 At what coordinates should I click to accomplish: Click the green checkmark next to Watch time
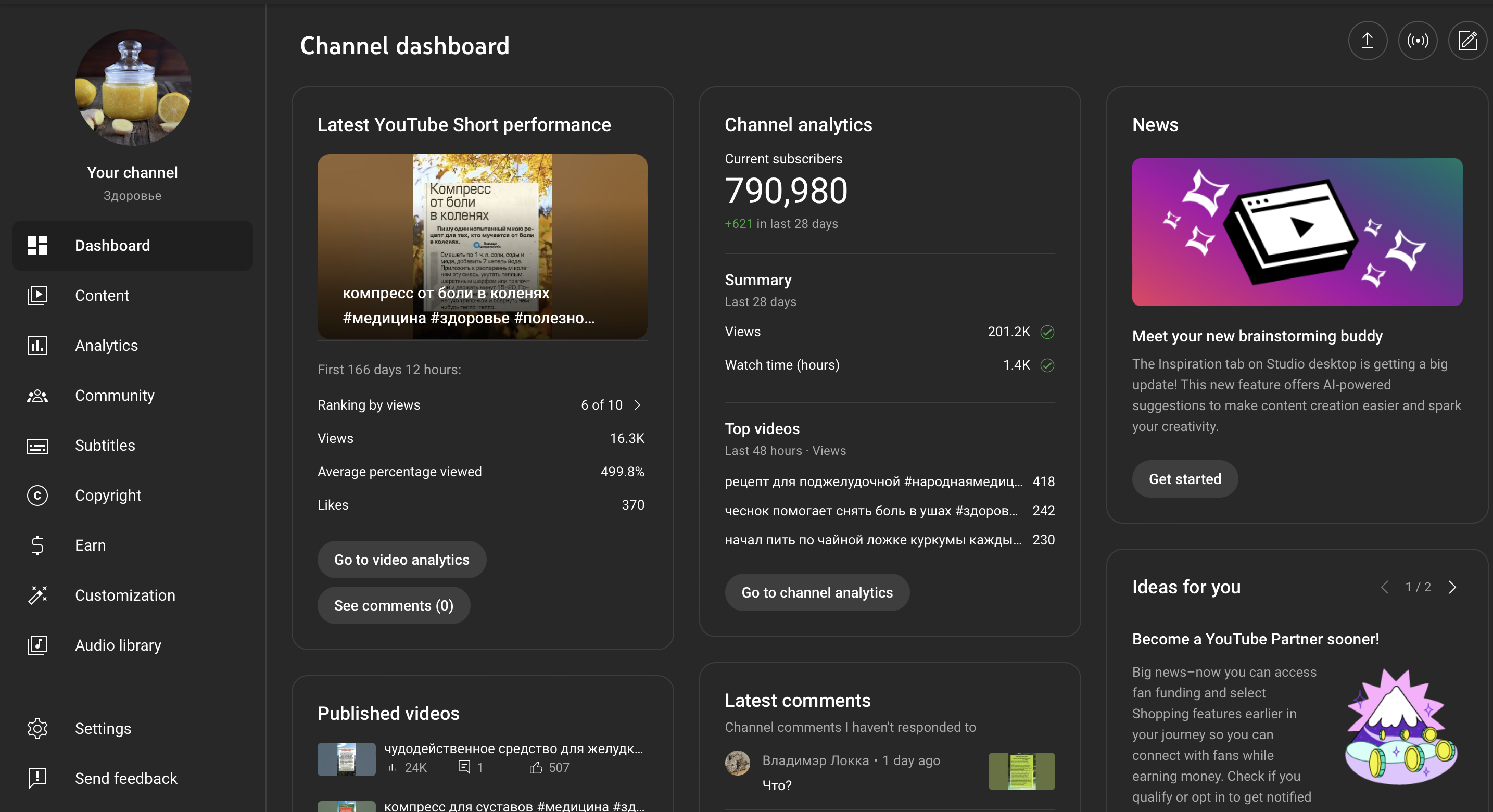pyautogui.click(x=1047, y=365)
